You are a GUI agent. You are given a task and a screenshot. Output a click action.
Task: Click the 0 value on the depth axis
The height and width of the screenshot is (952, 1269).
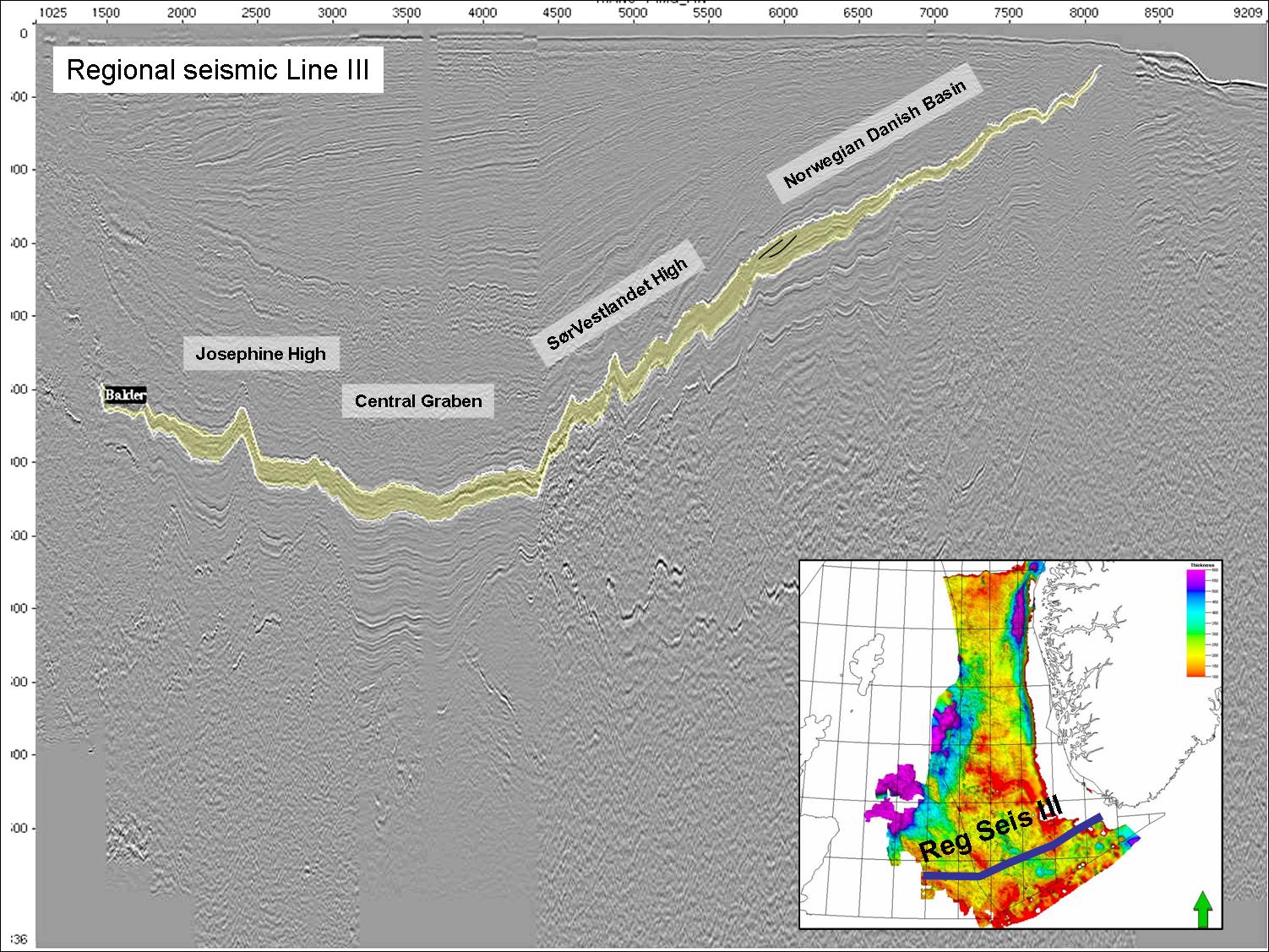(24, 33)
